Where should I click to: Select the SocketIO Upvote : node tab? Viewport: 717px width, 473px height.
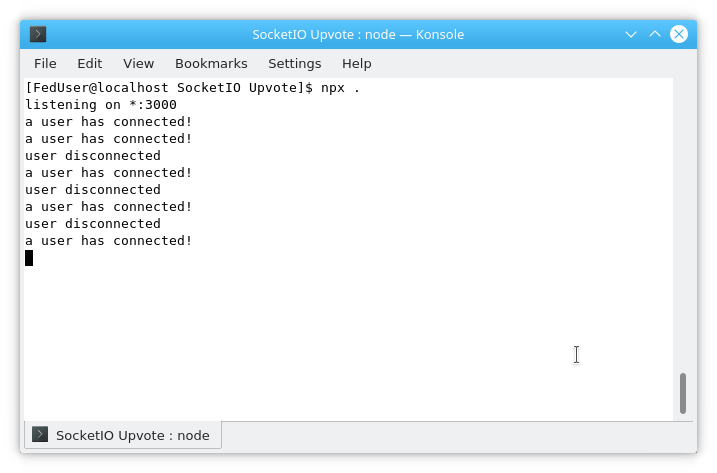[123, 435]
